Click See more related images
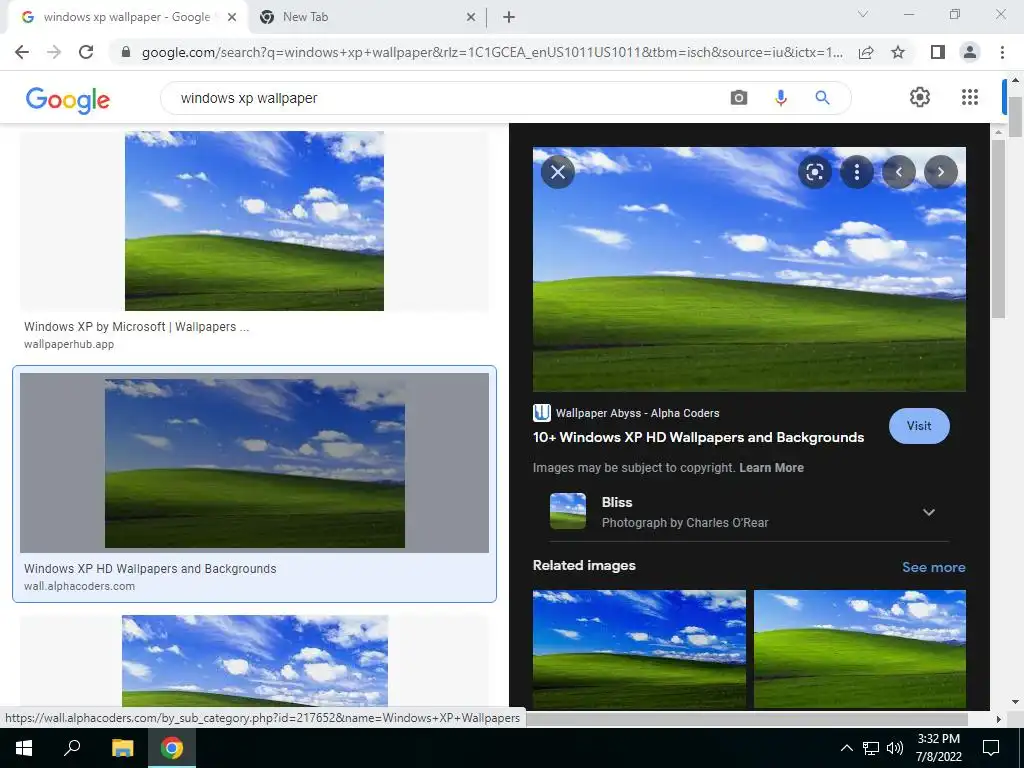Screen dimensions: 1024x768 tap(933, 568)
